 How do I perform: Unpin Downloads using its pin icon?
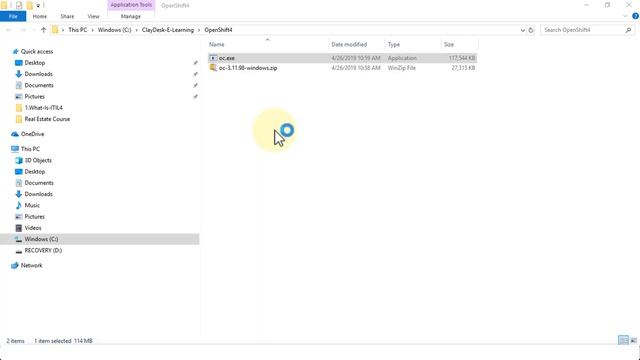[196, 74]
